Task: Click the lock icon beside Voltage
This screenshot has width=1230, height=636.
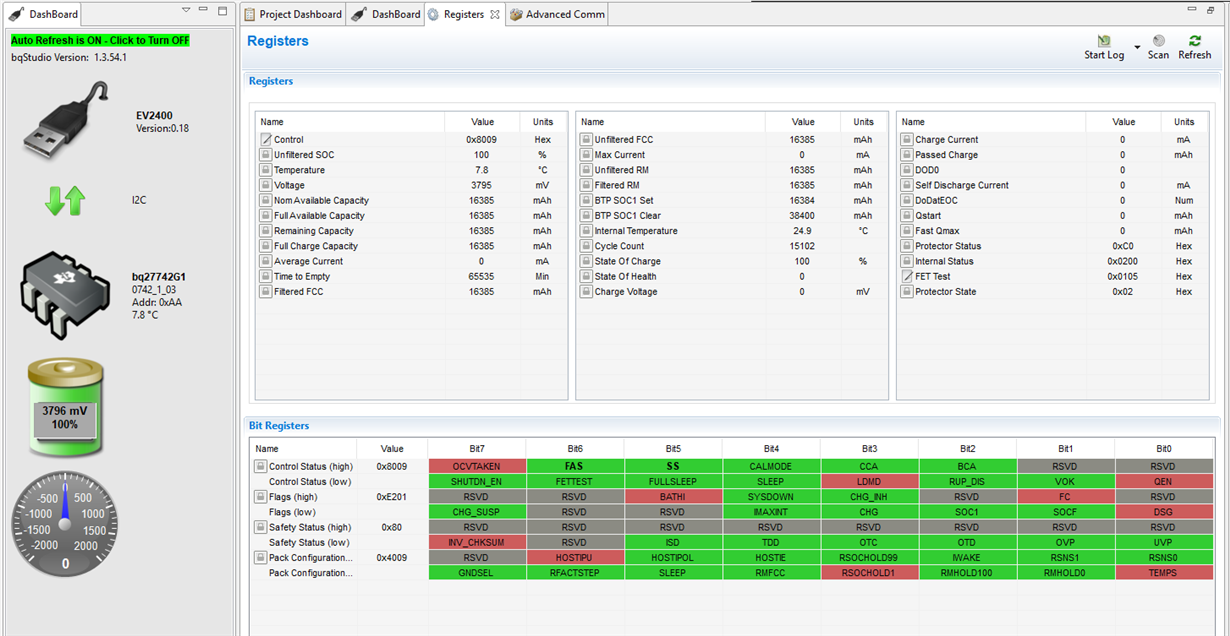Action: click(266, 185)
